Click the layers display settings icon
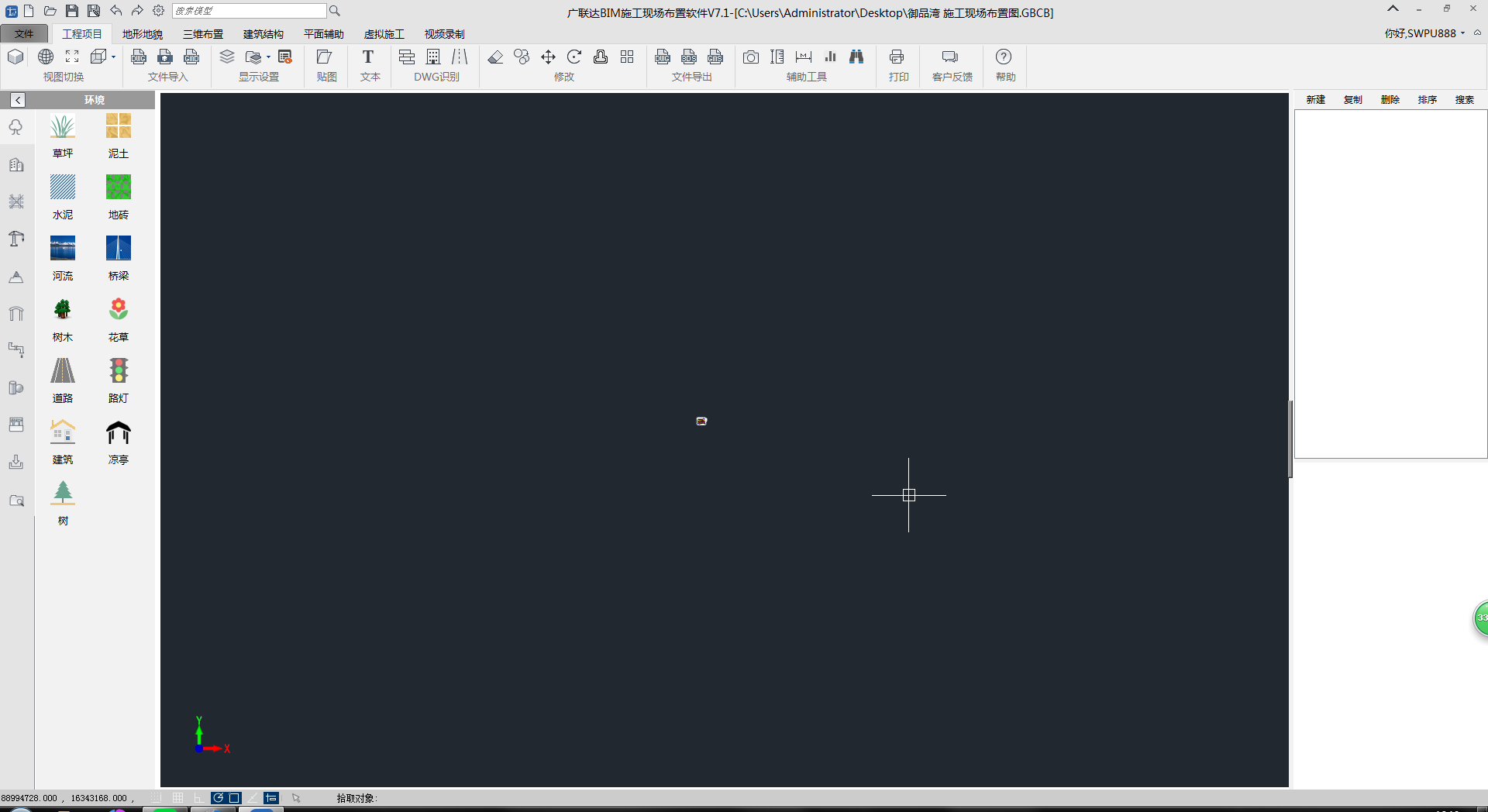Viewport: 1488px width, 812px height. point(227,57)
